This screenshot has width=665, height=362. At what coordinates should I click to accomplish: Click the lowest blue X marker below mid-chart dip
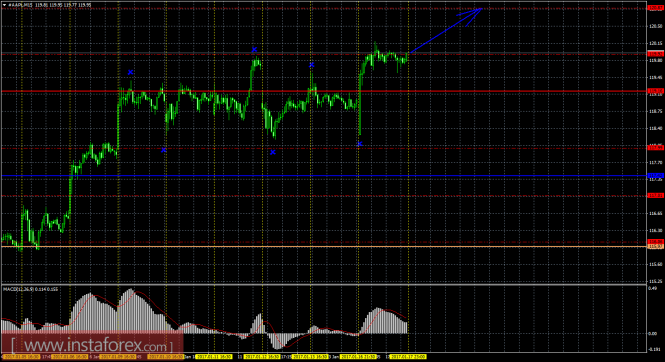click(x=273, y=152)
